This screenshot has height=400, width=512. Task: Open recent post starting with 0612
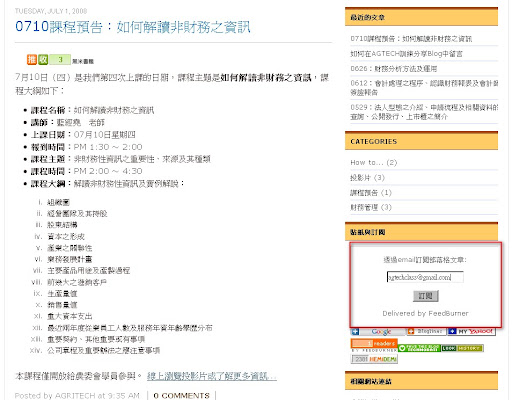coord(424,88)
